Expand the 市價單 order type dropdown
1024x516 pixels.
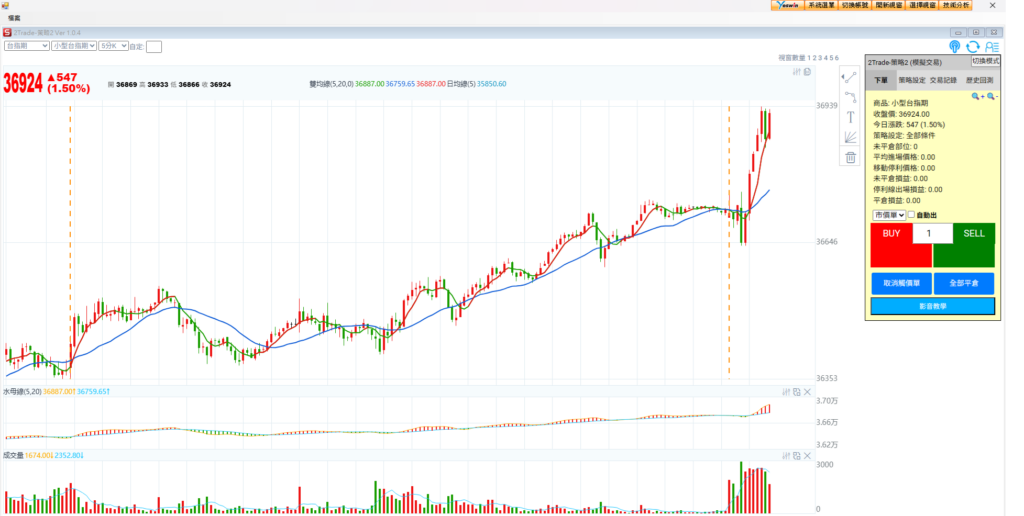tap(888, 215)
